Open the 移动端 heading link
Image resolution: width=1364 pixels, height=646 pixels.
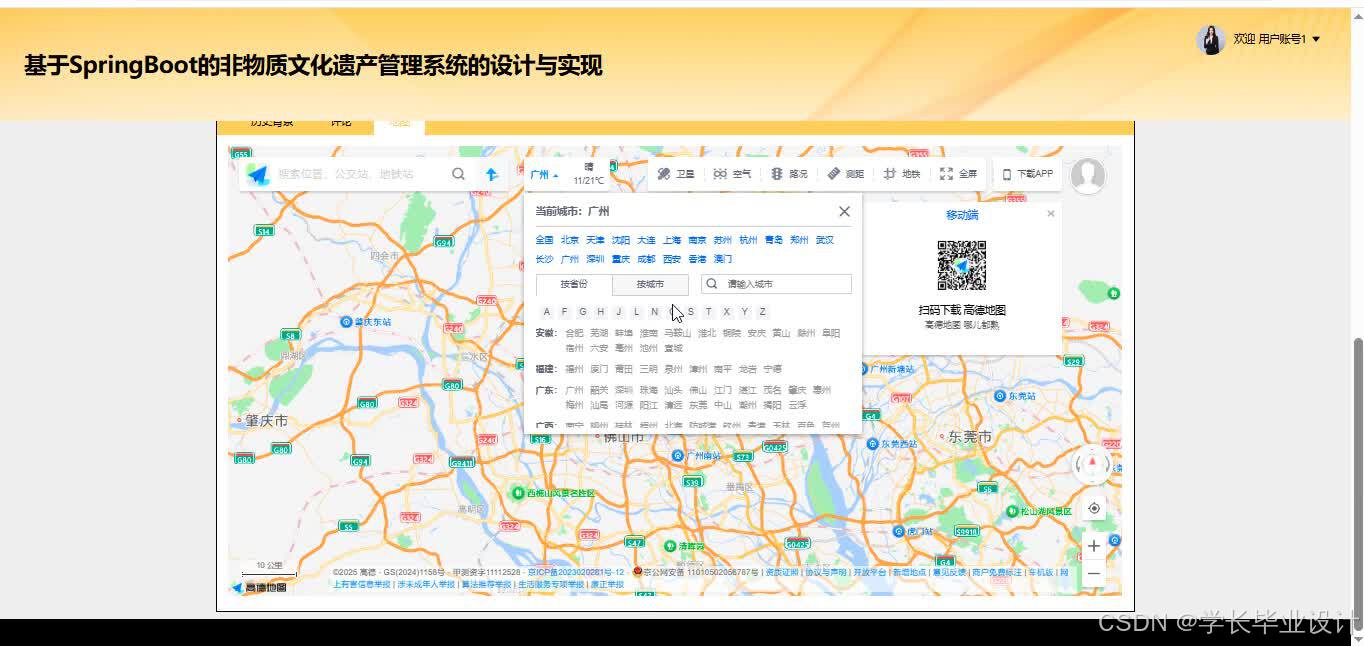(962, 215)
